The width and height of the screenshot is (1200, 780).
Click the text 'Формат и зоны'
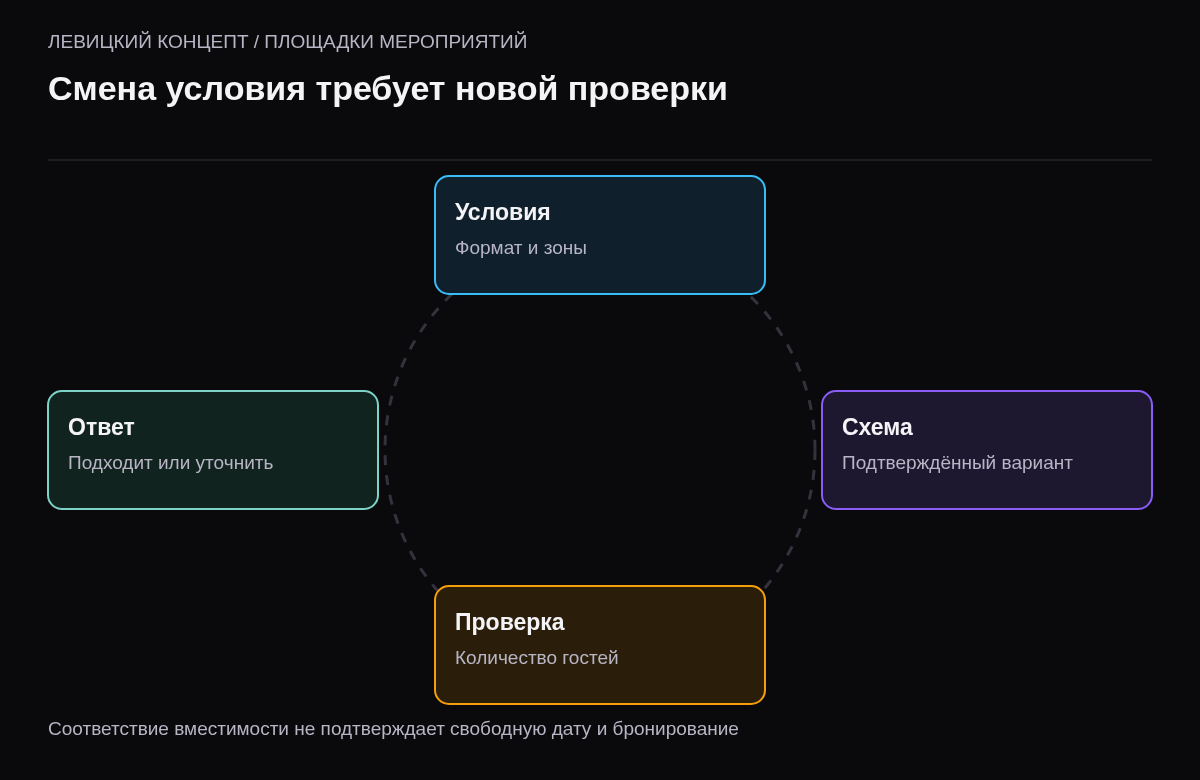521,248
